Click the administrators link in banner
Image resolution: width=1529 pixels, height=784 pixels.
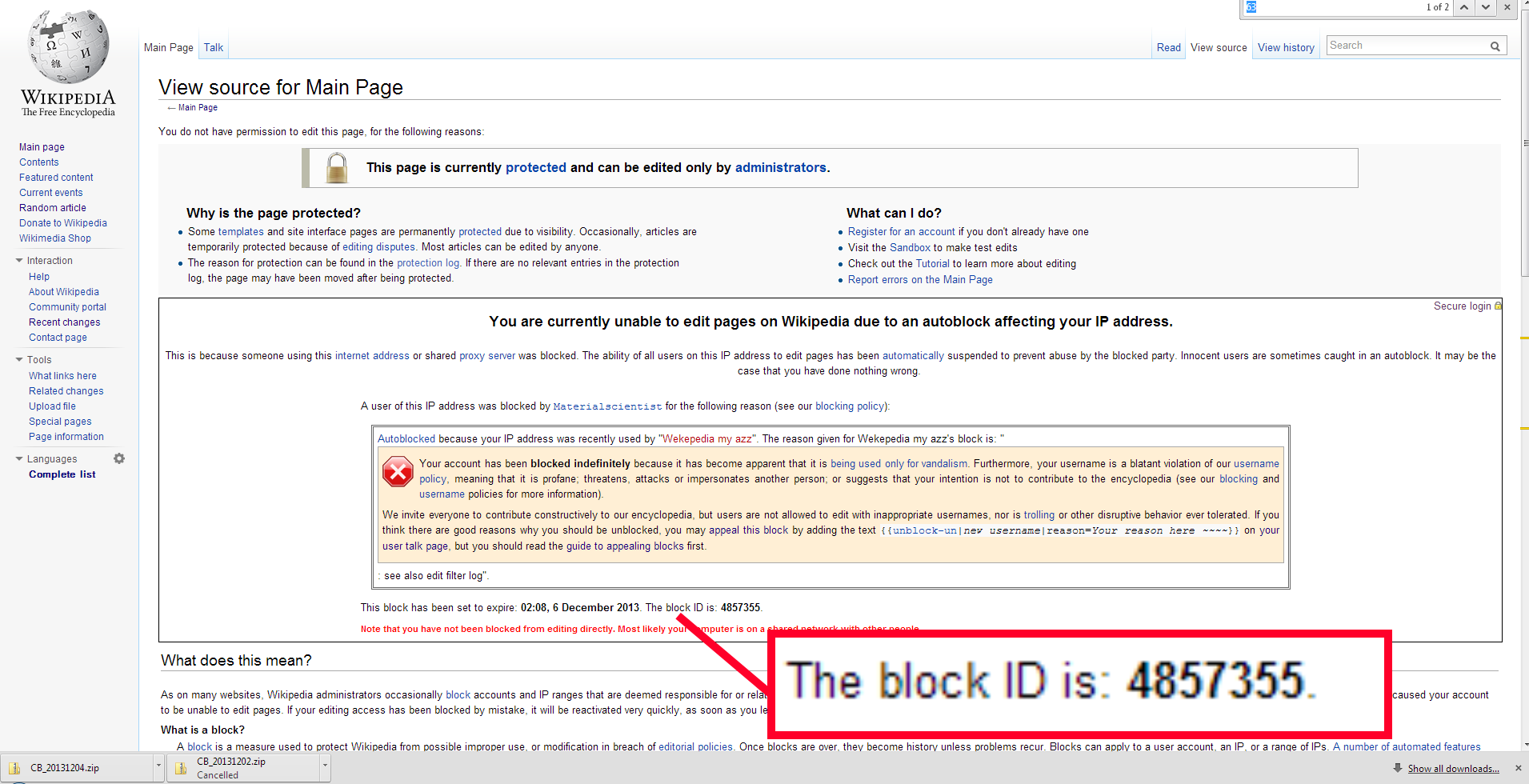(x=781, y=167)
